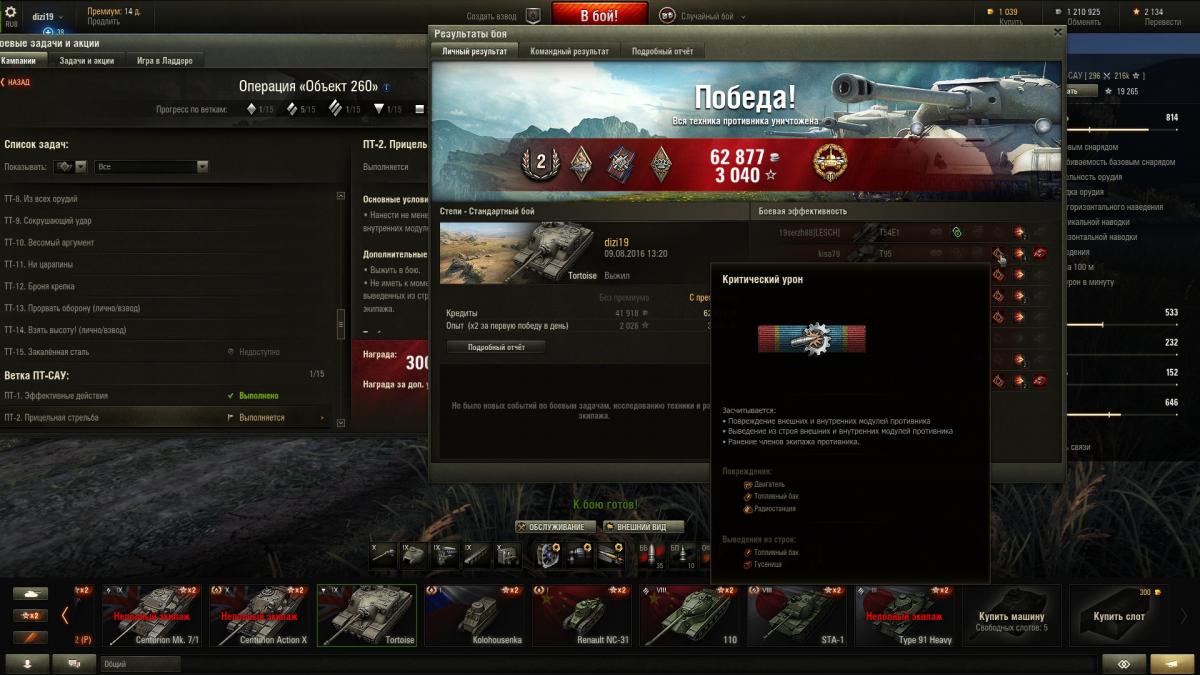Switch to Личный результат tab
Viewport: 1200px width, 675px height.
click(475, 51)
